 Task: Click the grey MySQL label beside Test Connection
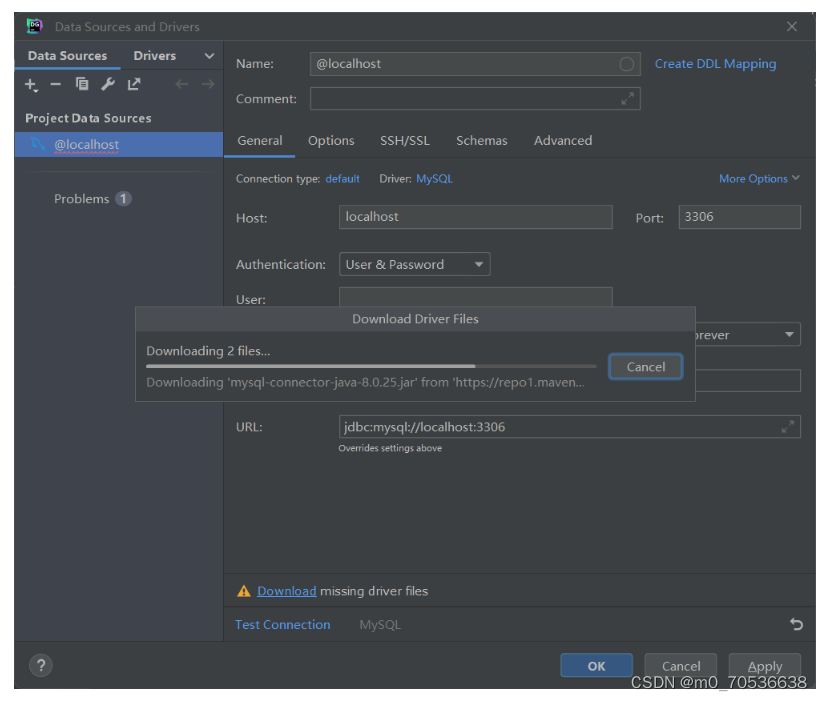coord(380,624)
